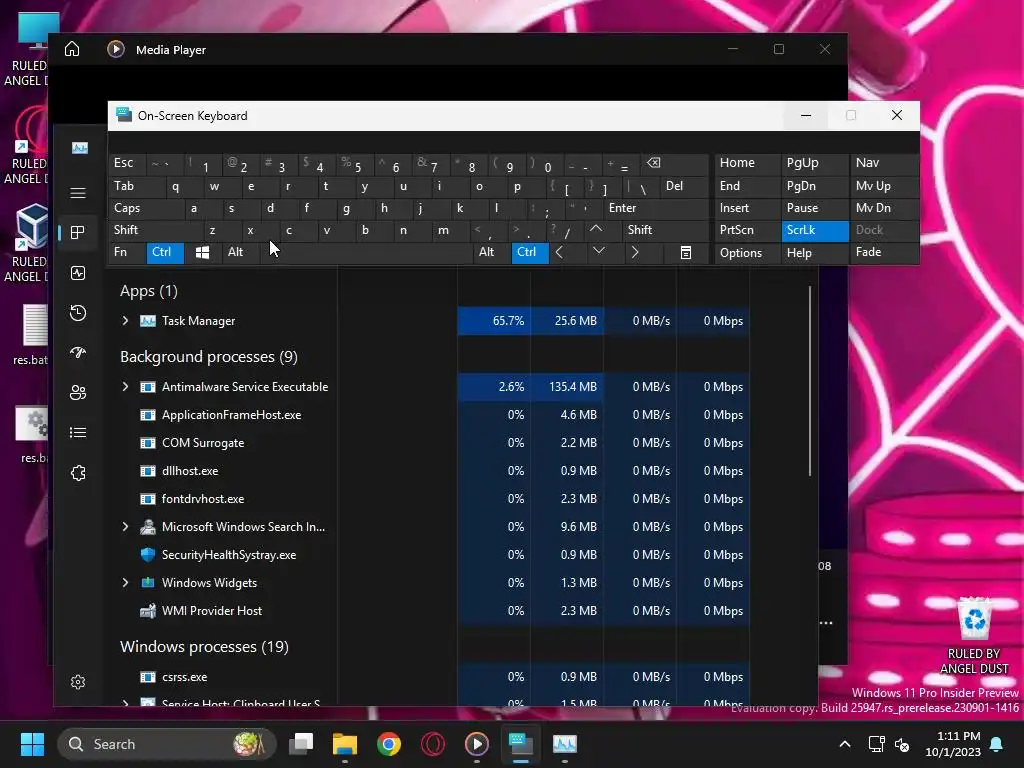
Task: Click the Media Player home icon
Action: pos(72,49)
